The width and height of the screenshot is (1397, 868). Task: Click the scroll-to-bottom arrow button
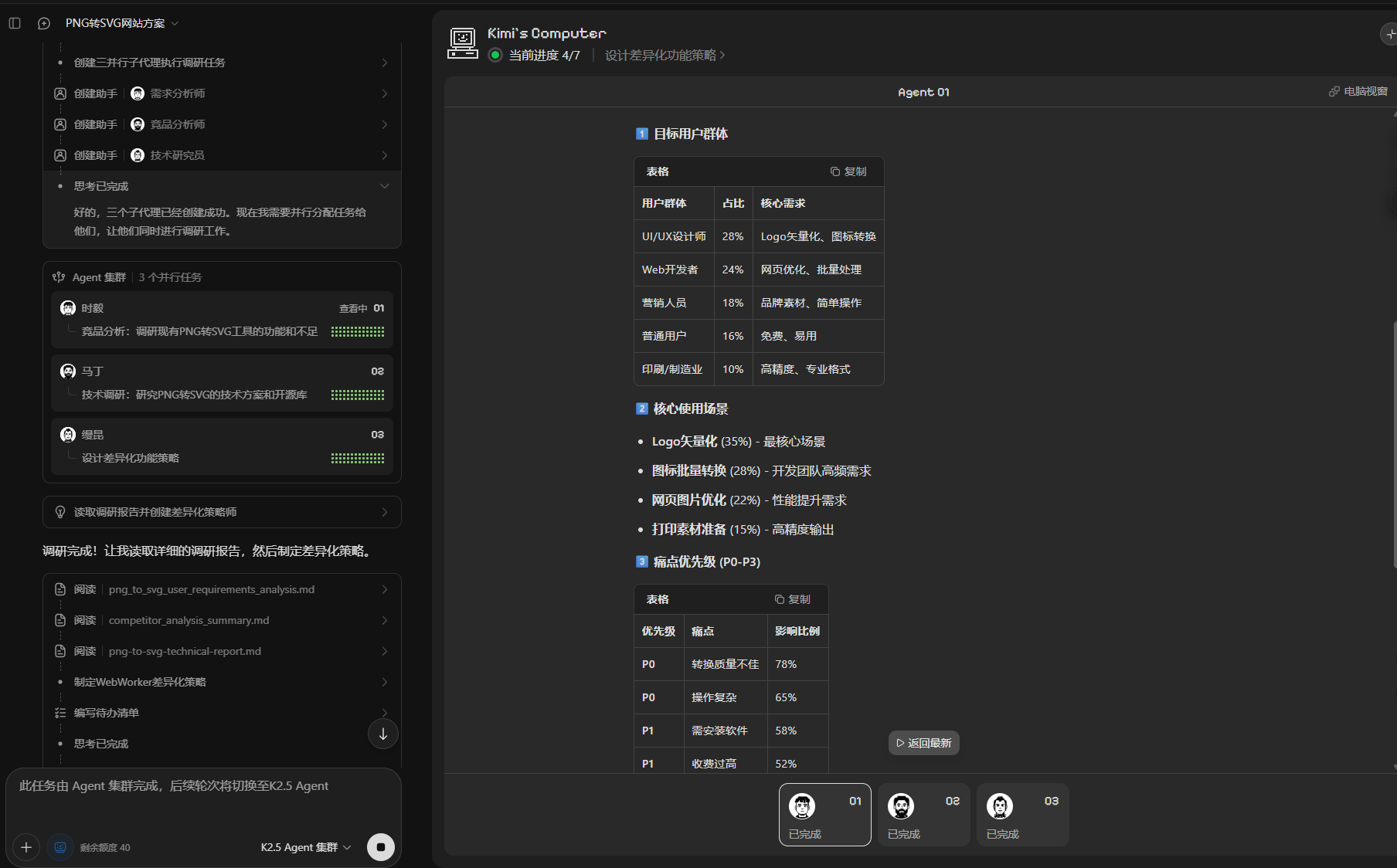382,734
